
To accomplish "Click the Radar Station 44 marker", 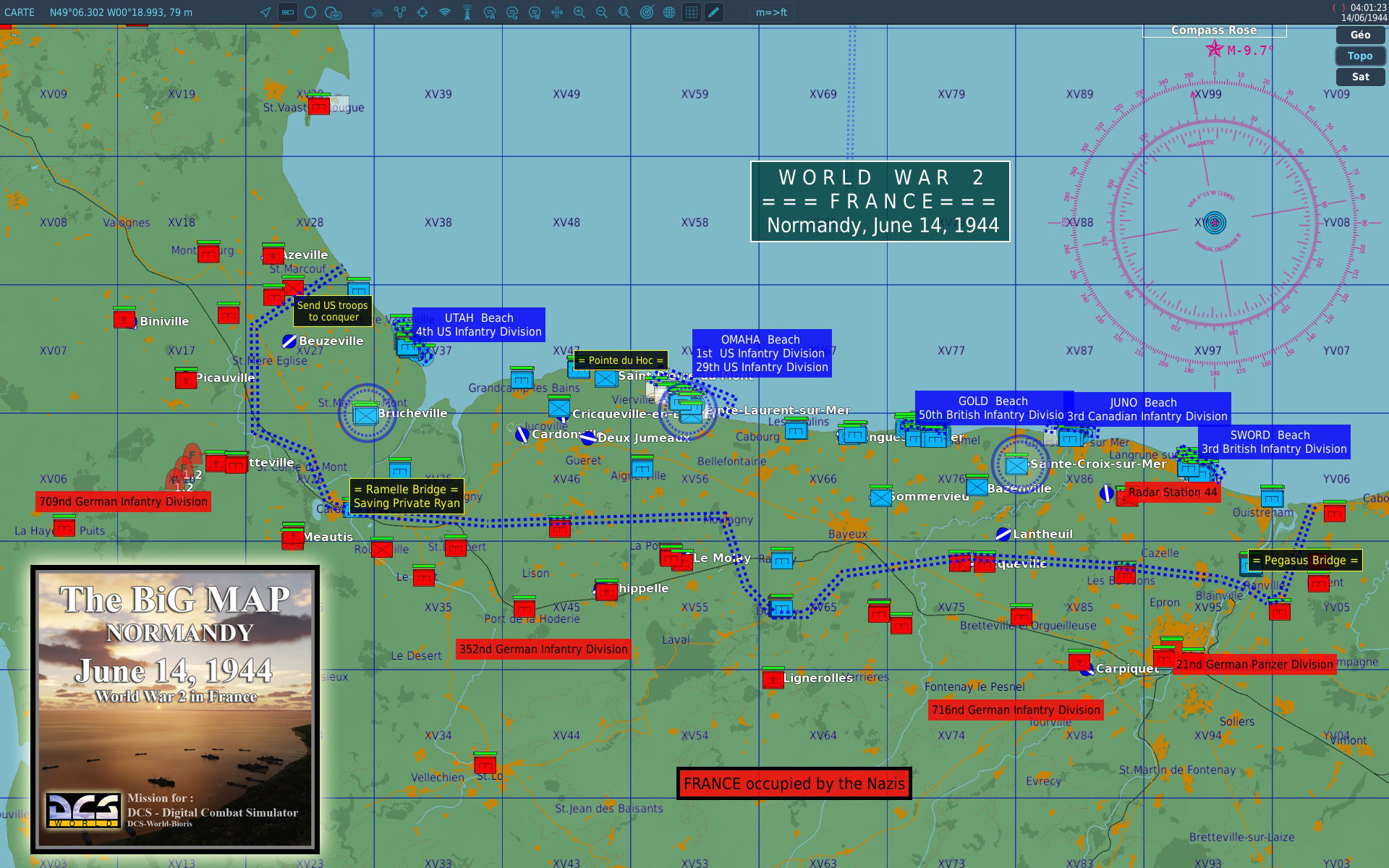I will tap(1172, 493).
